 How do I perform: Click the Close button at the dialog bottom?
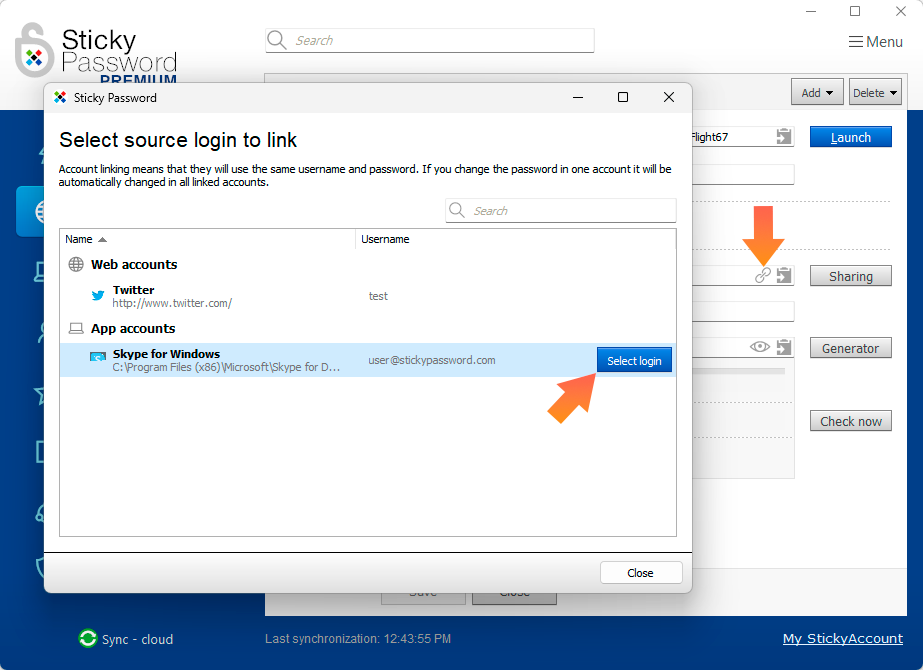(640, 573)
